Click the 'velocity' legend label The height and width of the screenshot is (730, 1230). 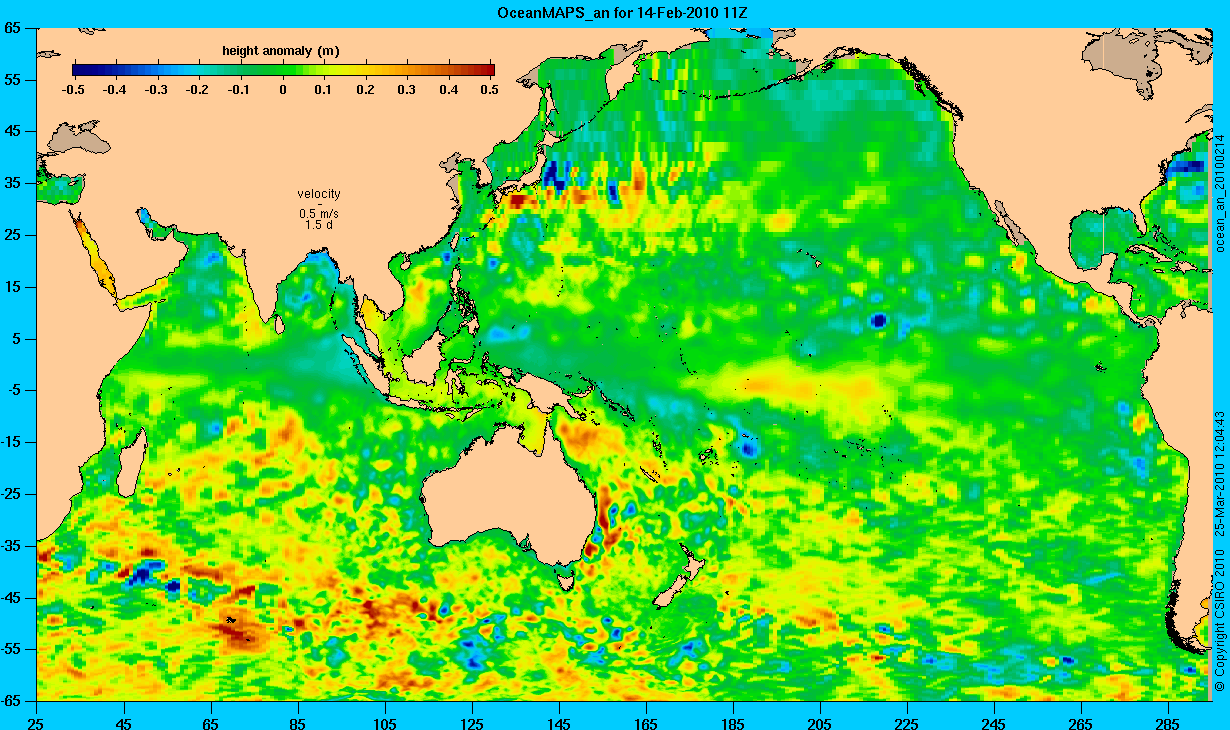(319, 194)
